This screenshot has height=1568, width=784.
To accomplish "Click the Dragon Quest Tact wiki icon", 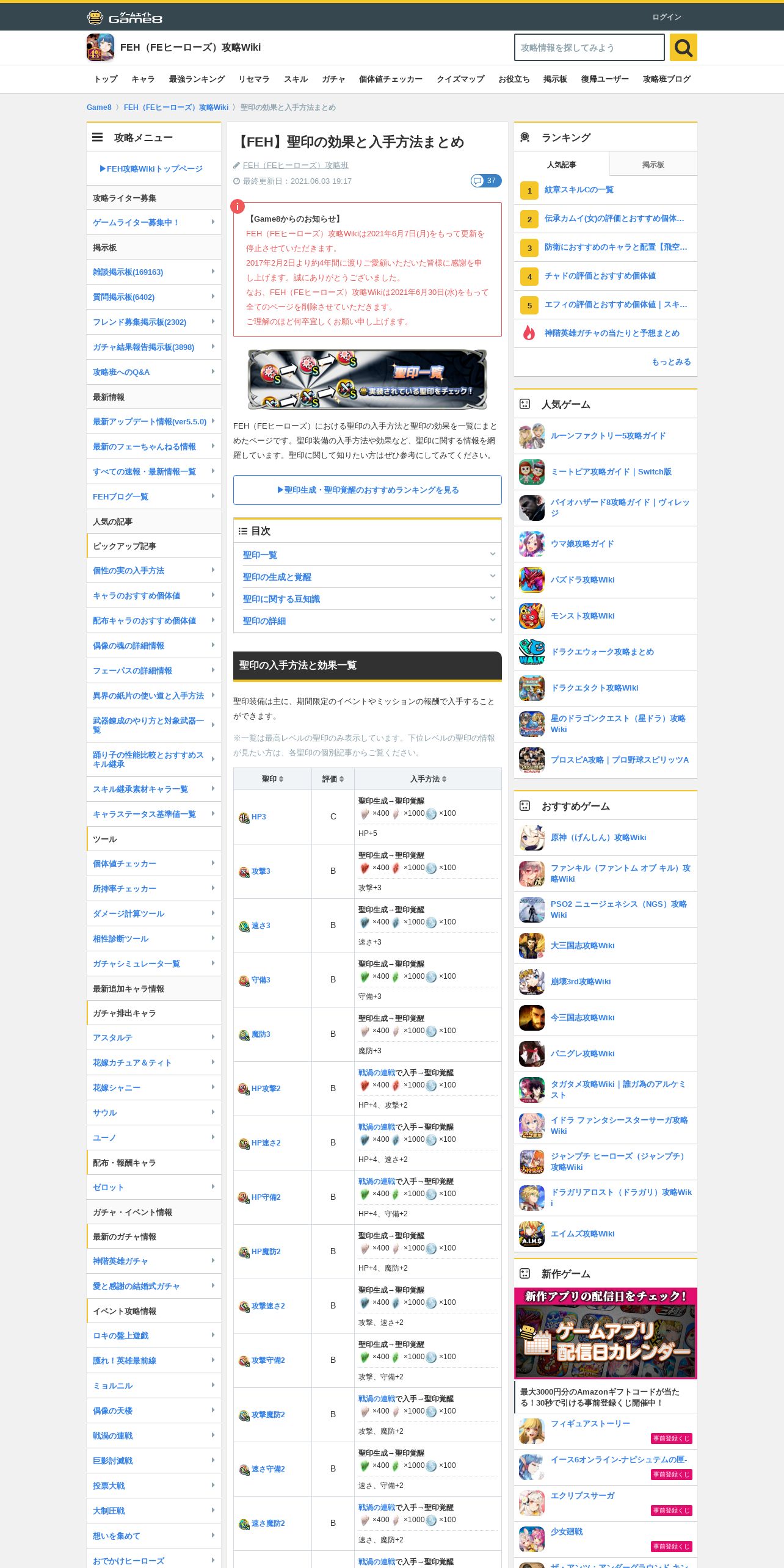I will click(x=532, y=688).
